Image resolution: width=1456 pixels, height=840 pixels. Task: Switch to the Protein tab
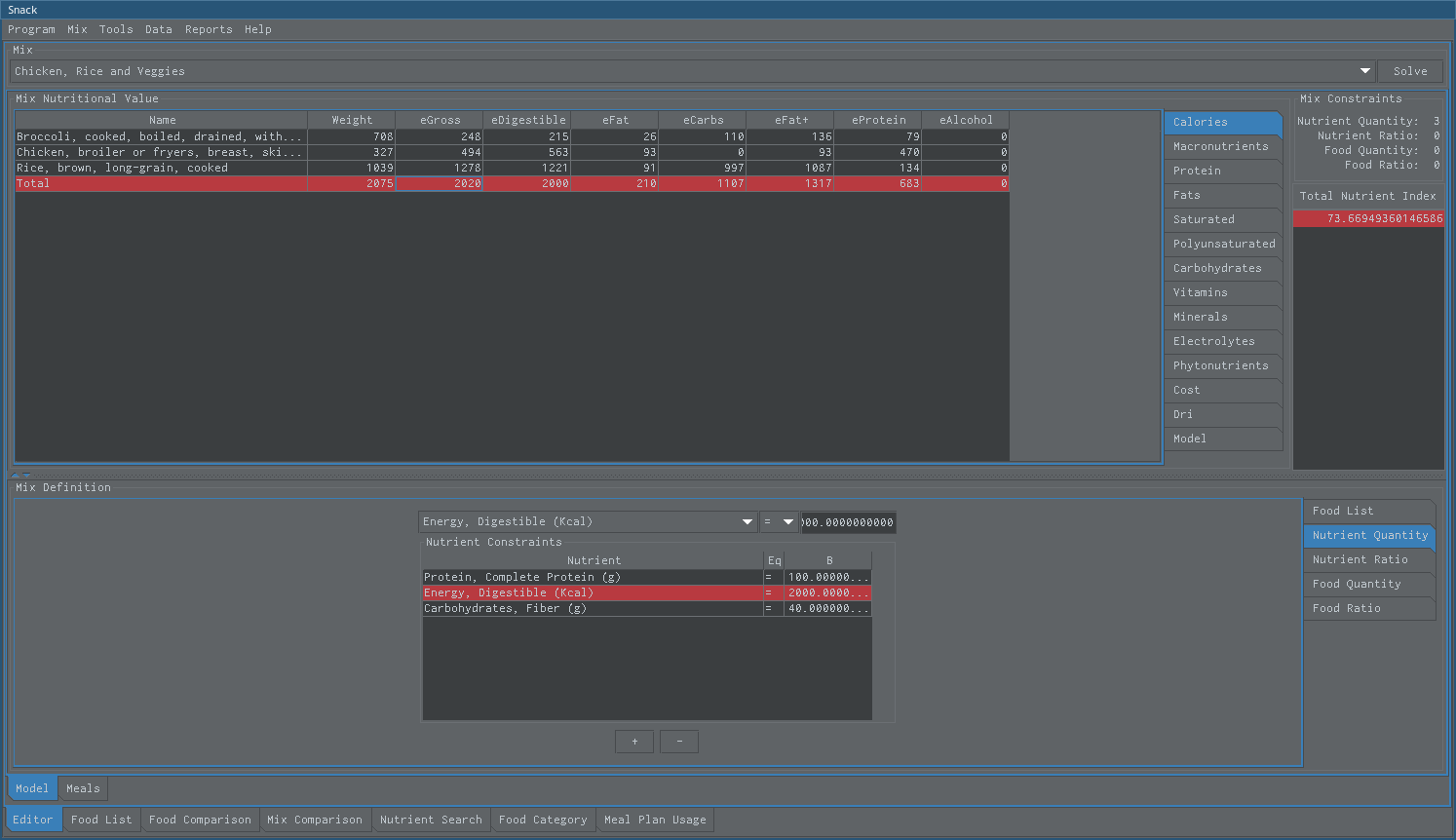pos(1223,171)
